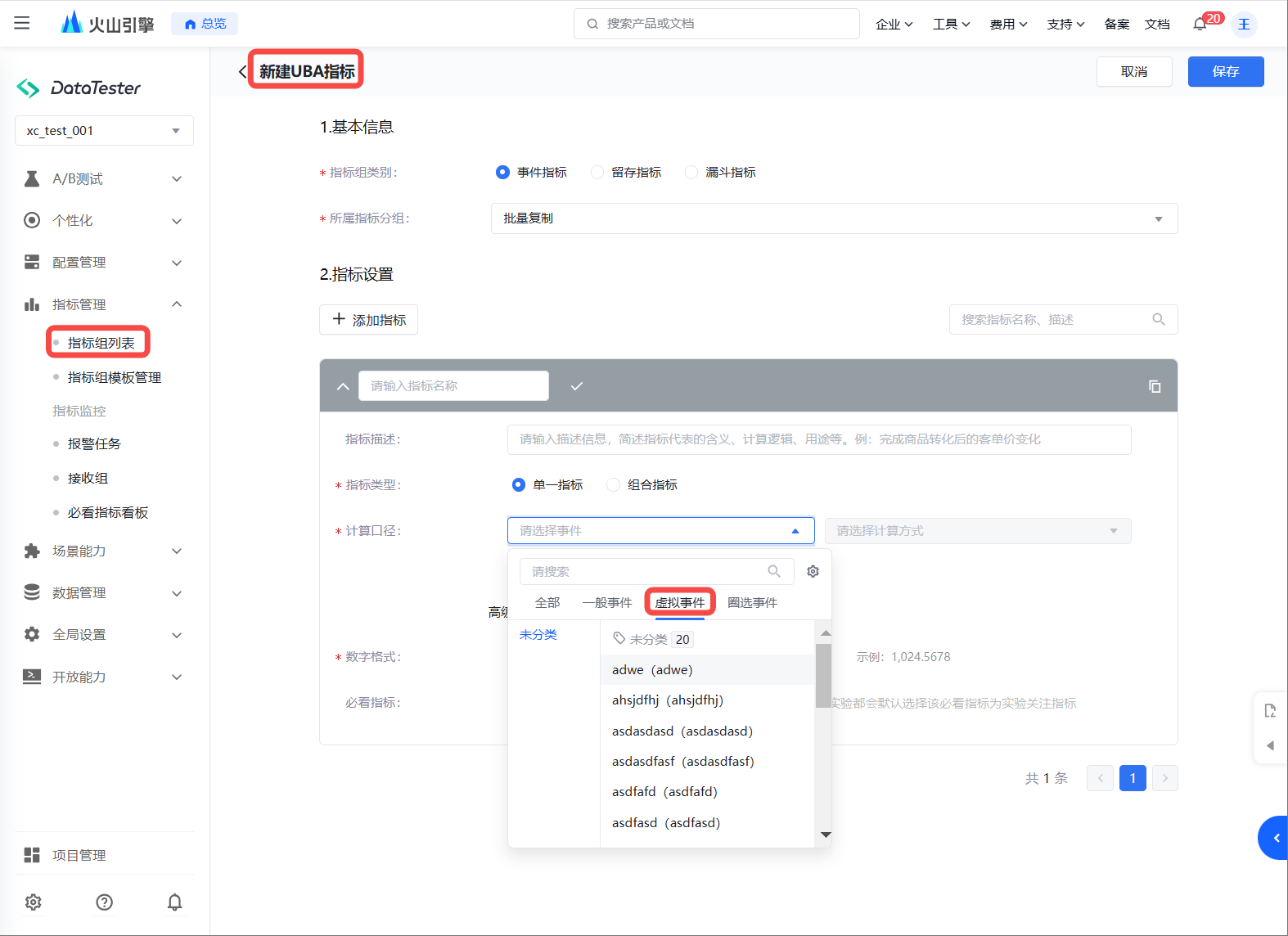The image size is (1288, 936).
Task: Select 事件指标 radio button
Action: point(502,172)
